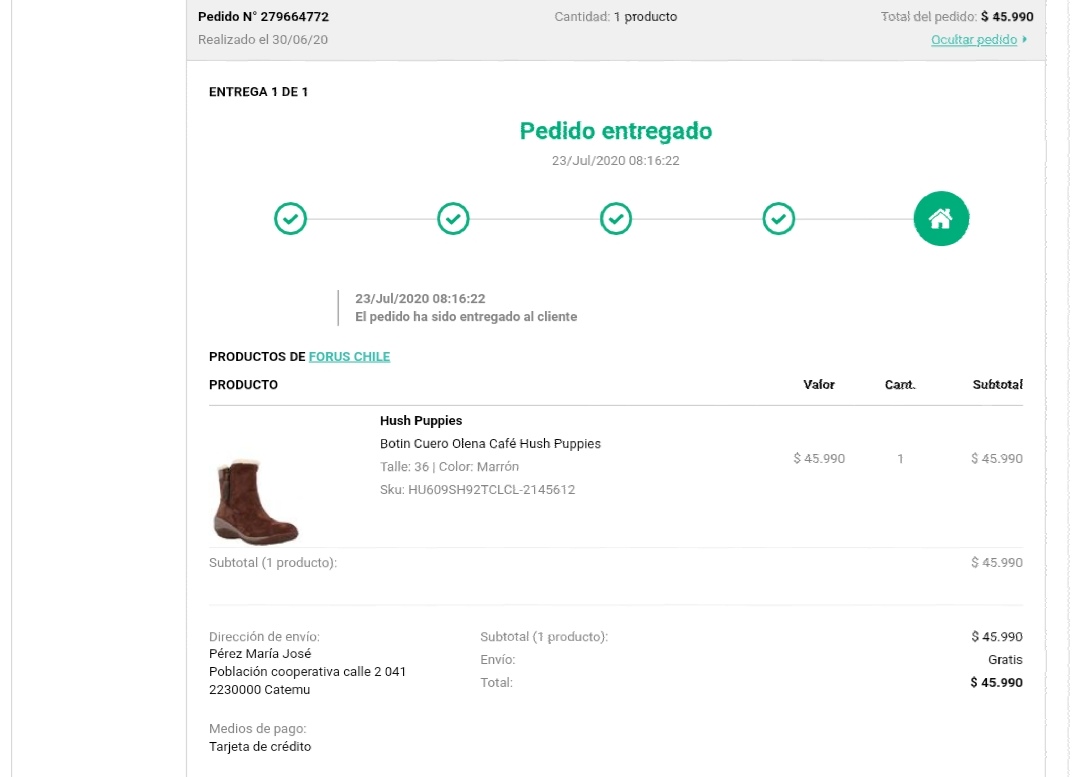Image resolution: width=1080 pixels, height=777 pixels.
Task: Click the 'Realizado el 30/06/20' date
Action: [262, 39]
